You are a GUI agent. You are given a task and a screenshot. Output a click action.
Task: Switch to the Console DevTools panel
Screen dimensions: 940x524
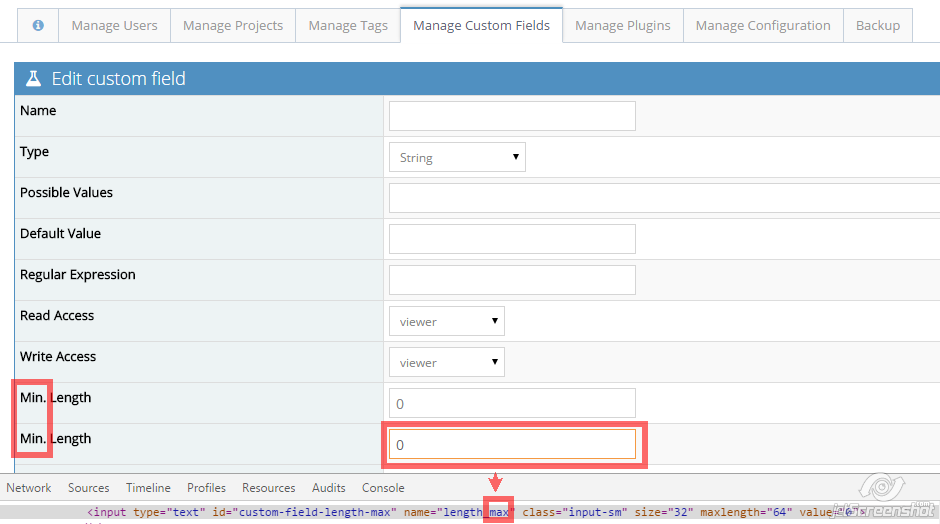[383, 488]
